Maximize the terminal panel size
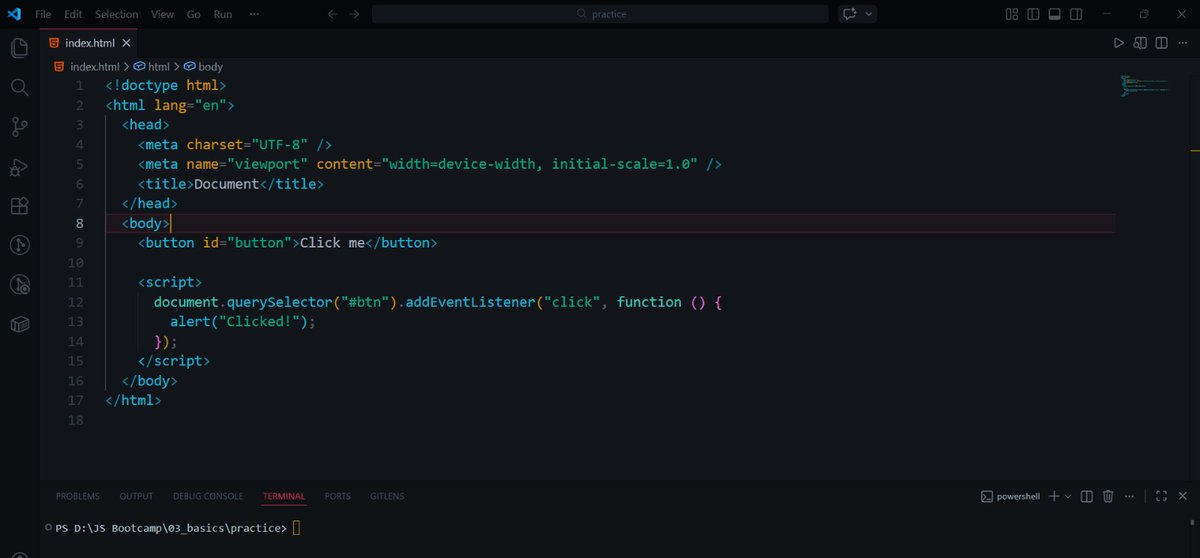This screenshot has width=1200, height=558. 1161,496
